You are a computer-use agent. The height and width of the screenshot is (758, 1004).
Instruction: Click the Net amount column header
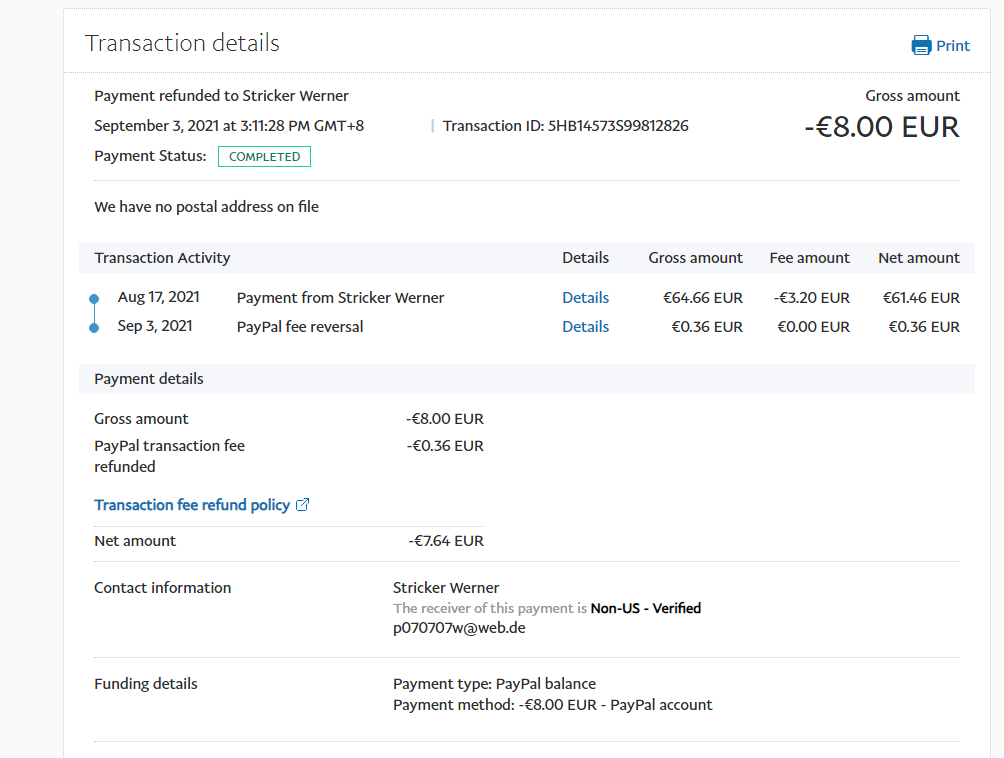tap(918, 258)
